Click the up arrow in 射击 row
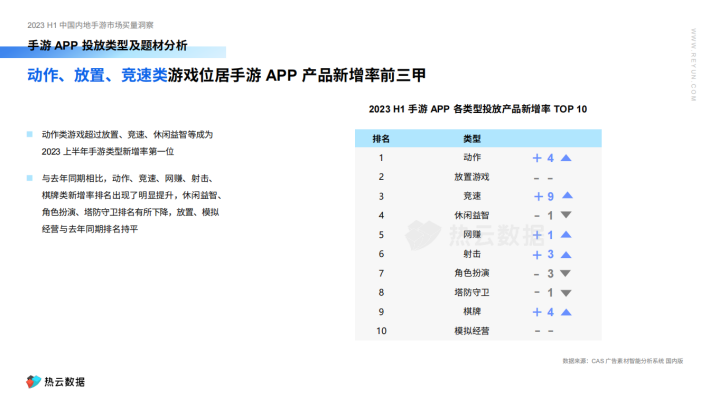The height and width of the screenshot is (399, 710). tap(566, 255)
